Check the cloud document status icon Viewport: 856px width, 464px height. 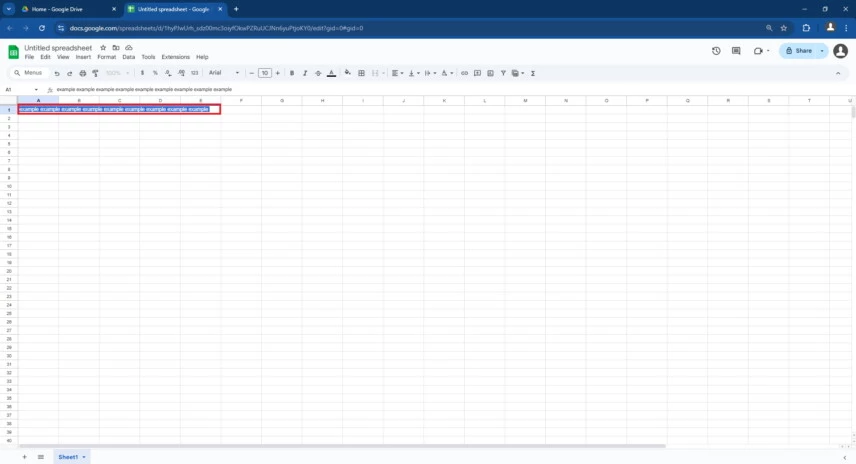click(x=129, y=48)
